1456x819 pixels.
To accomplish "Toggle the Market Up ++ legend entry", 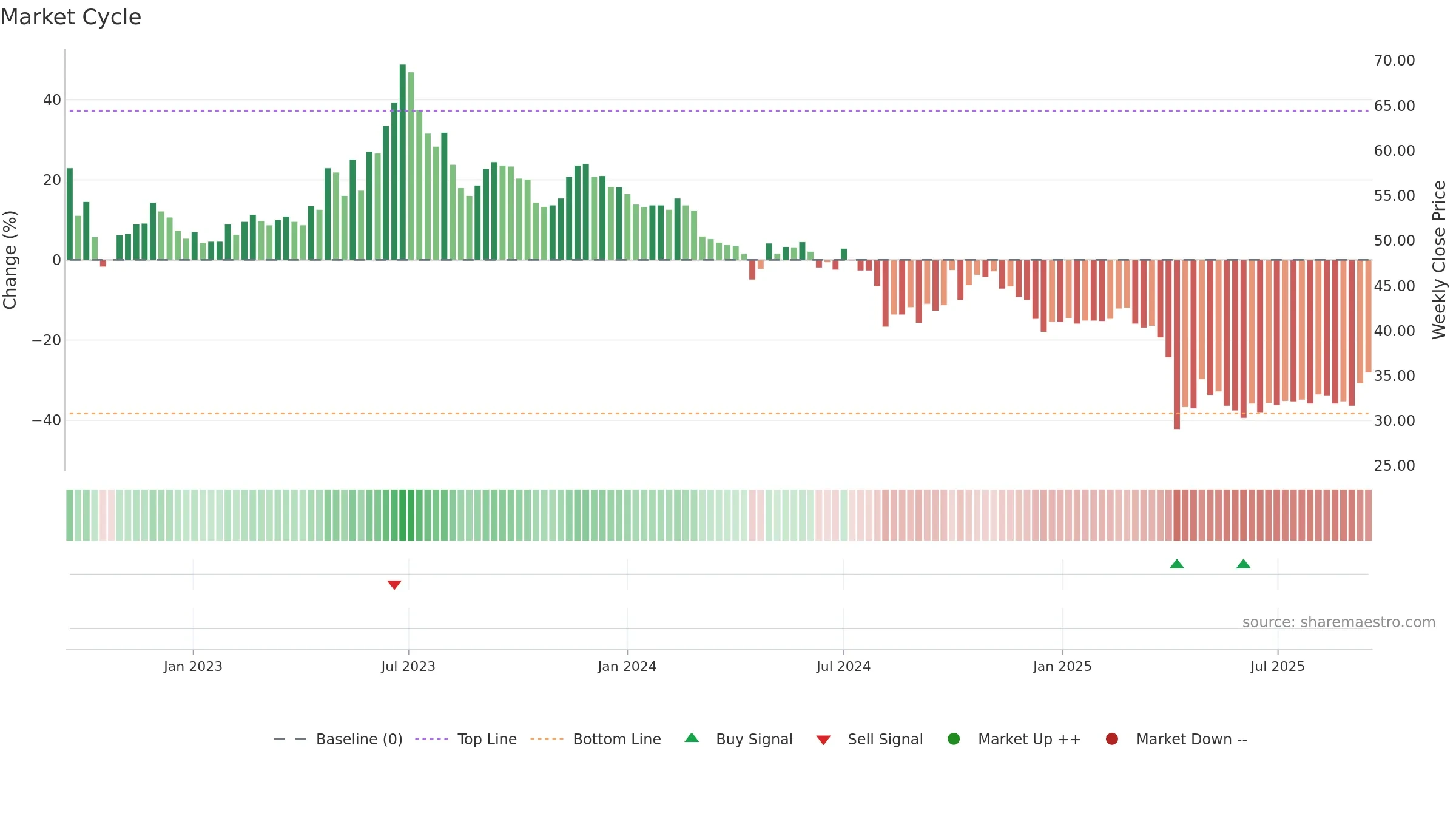I will point(1014,739).
